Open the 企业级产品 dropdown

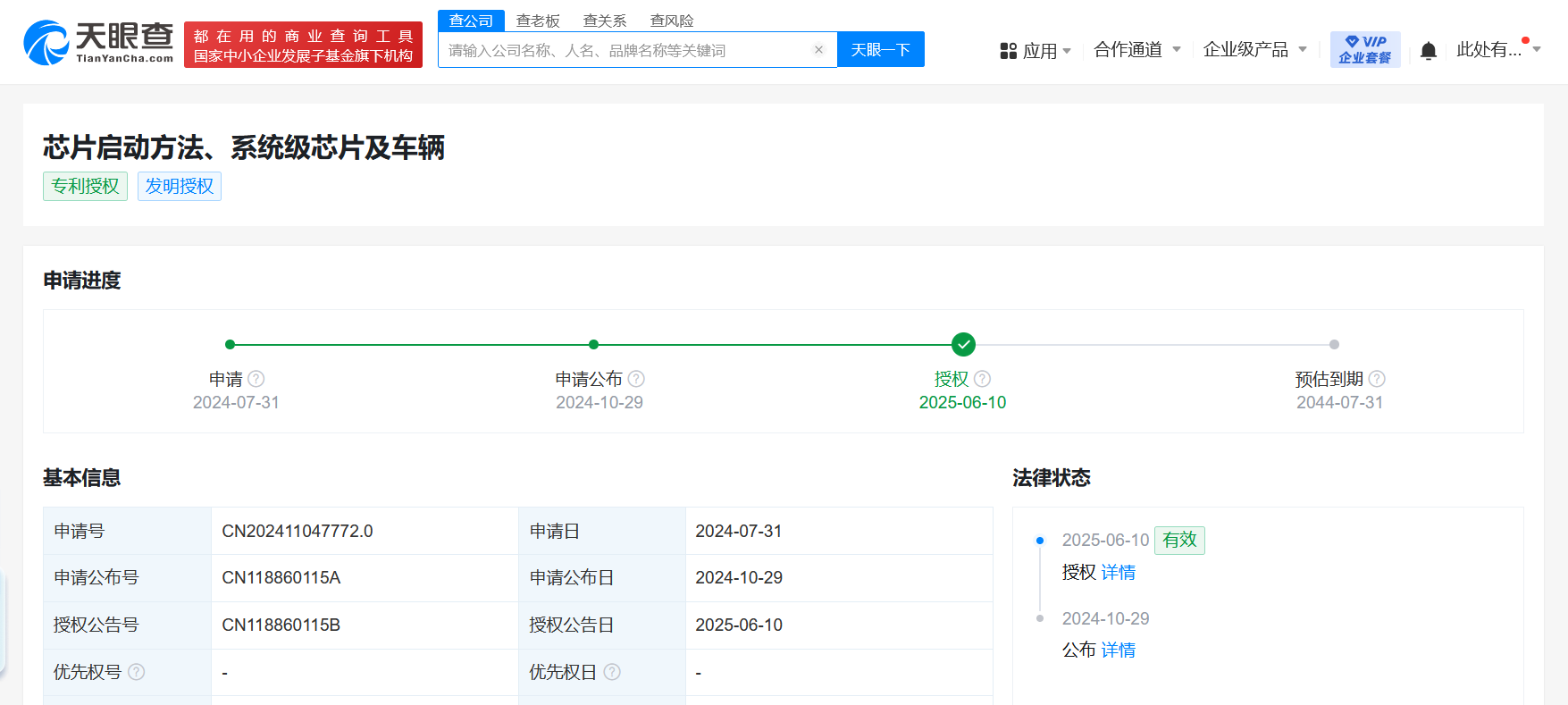(1254, 50)
